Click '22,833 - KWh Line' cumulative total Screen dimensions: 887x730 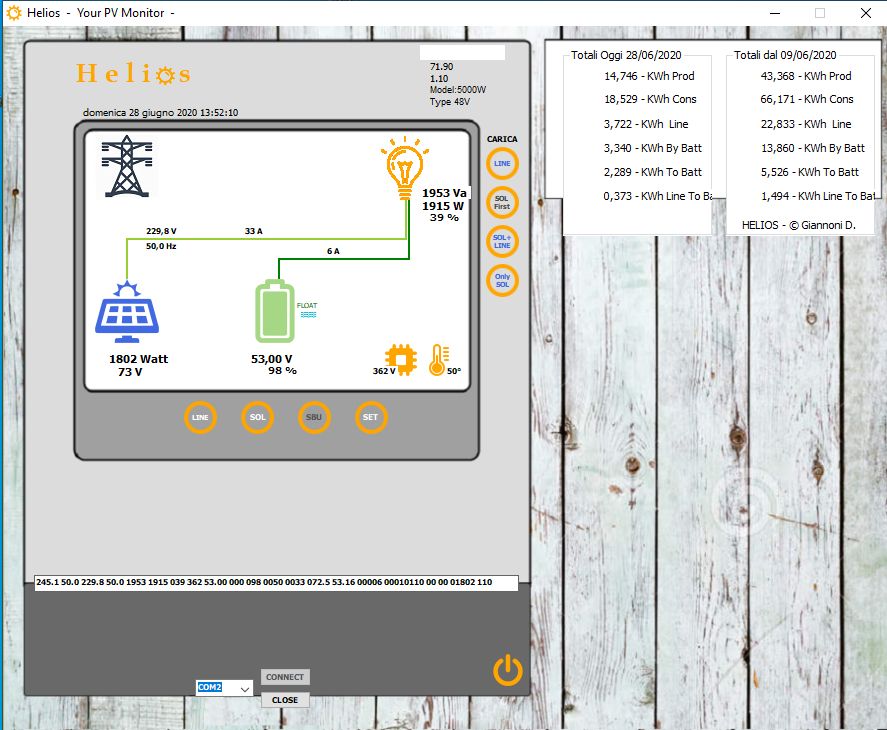[x=806, y=124]
